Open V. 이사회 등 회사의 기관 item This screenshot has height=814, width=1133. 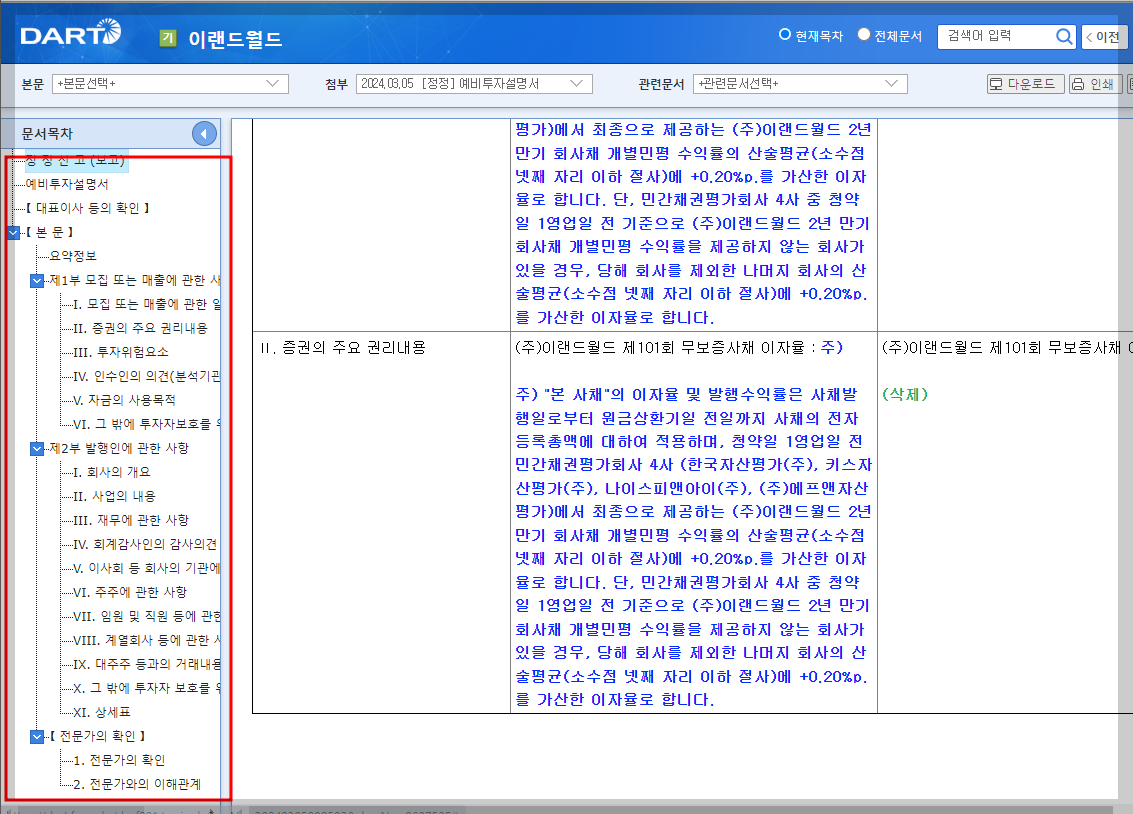tap(147, 568)
